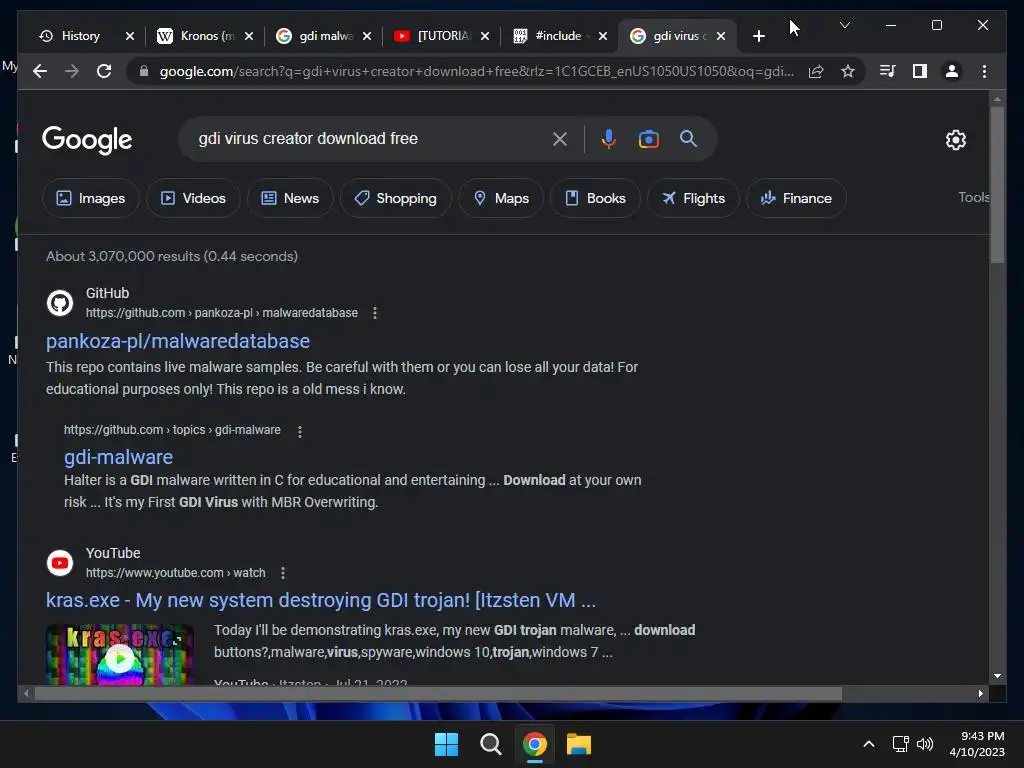Screen dimensions: 1024x768
Task: Open the Chrome profile menu
Action: (x=952, y=71)
